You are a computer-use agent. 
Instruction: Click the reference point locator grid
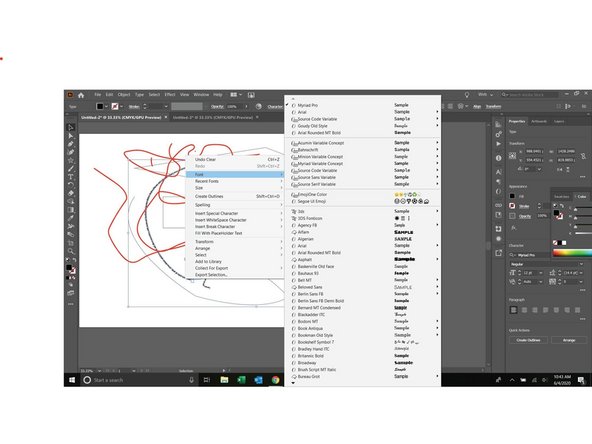512,156
